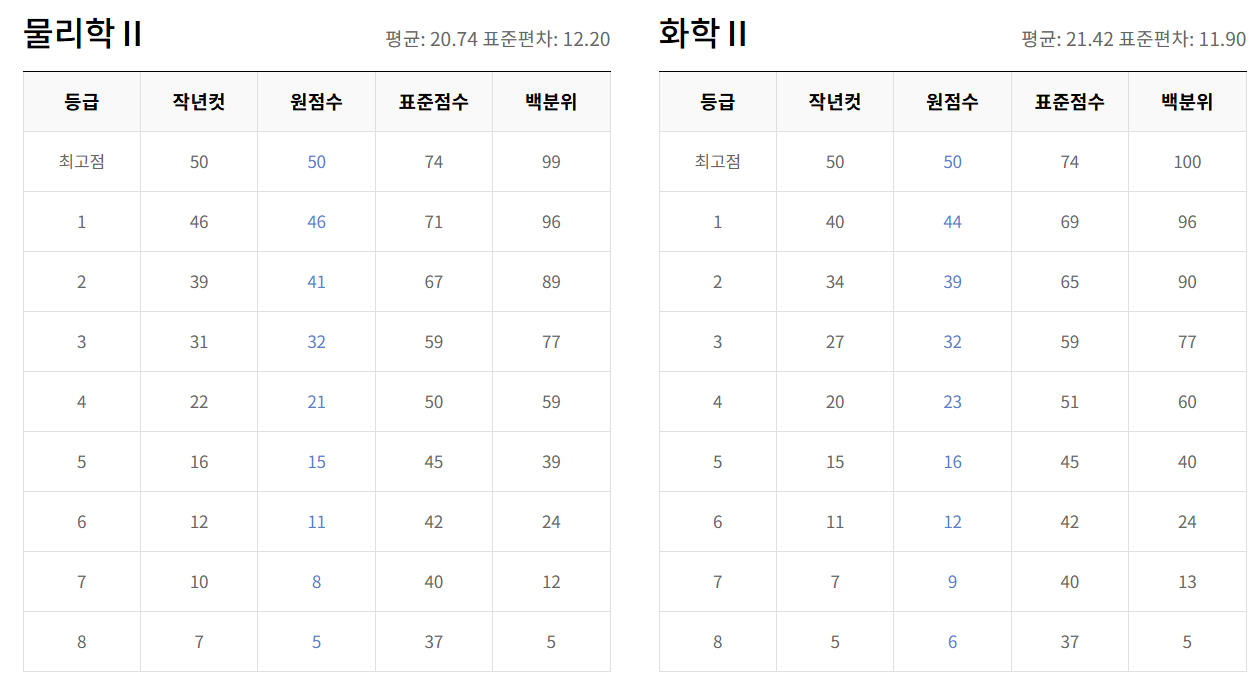Open 원점수 8 in 물리학 II grade 7
The height and width of the screenshot is (677, 1256).
(x=316, y=582)
